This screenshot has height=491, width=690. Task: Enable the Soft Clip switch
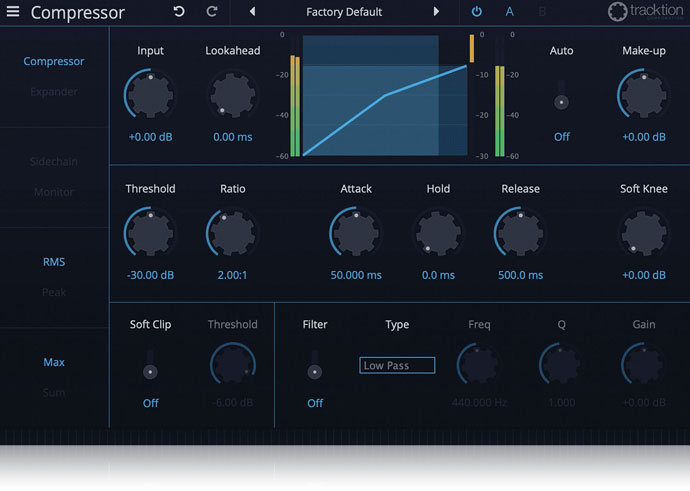click(150, 368)
